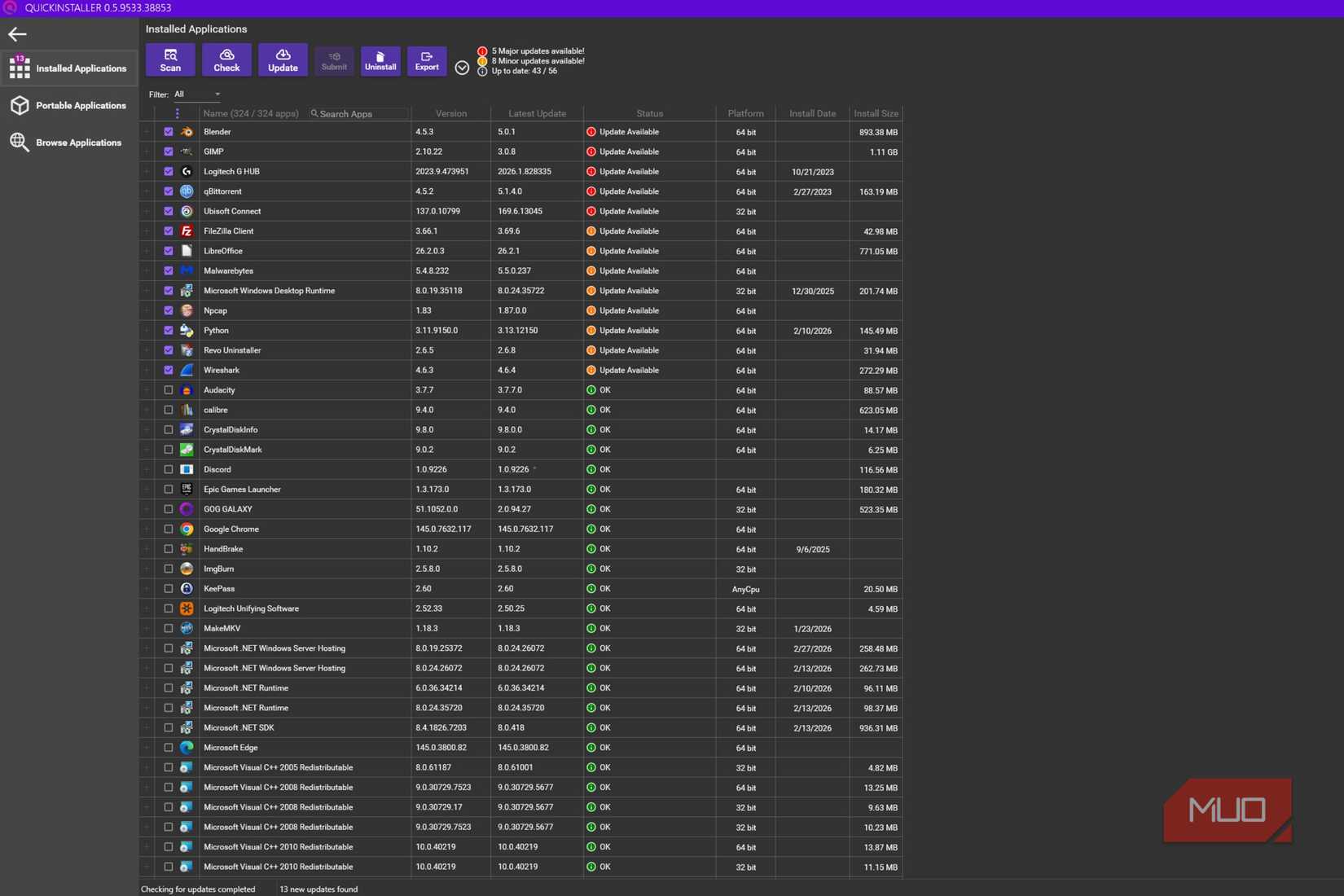This screenshot has height=896, width=1344.
Task: Deselect the LibreOffice checkbox
Action: click(x=169, y=251)
